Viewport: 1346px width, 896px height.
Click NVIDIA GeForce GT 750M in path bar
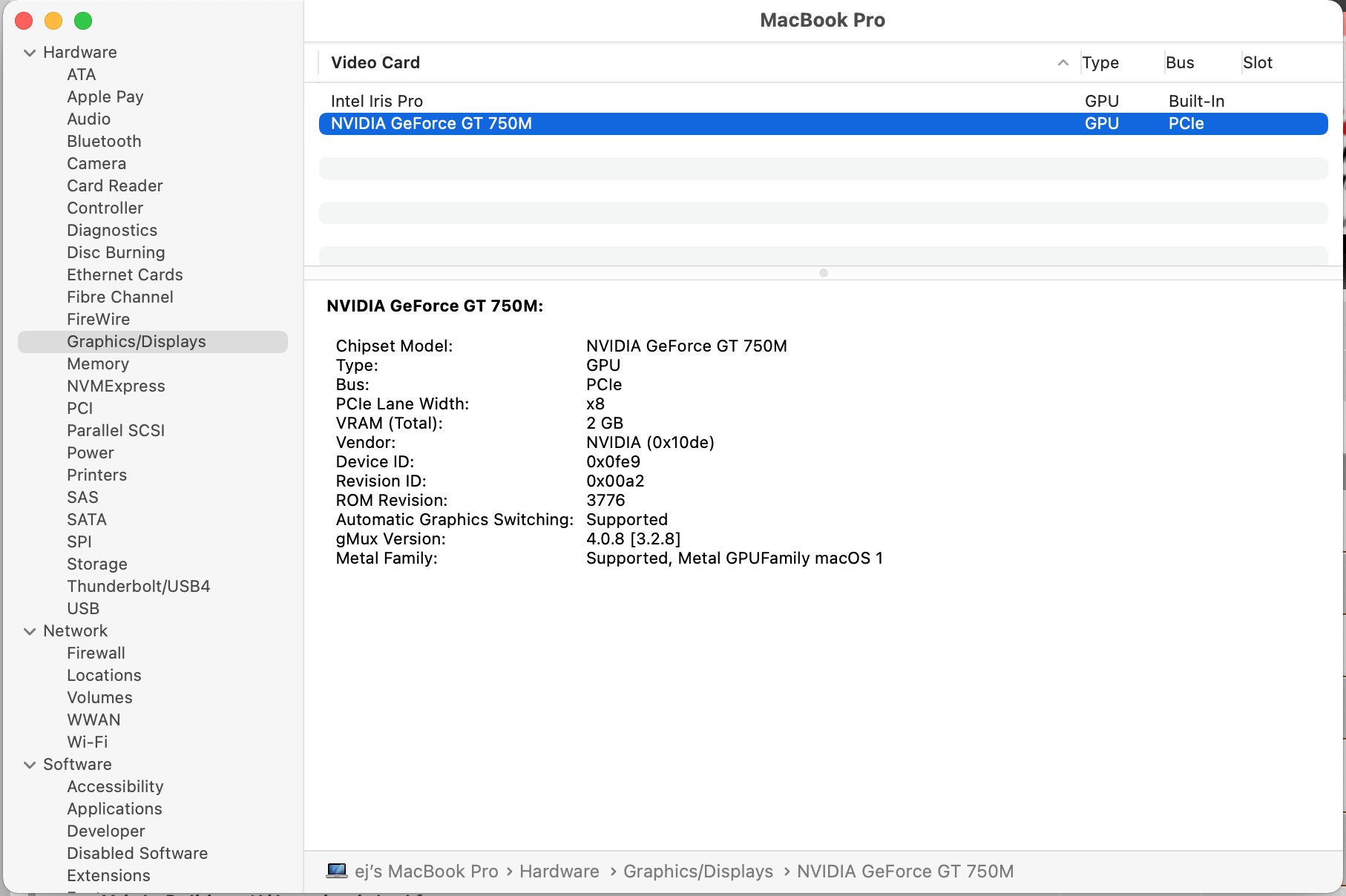[x=905, y=872]
